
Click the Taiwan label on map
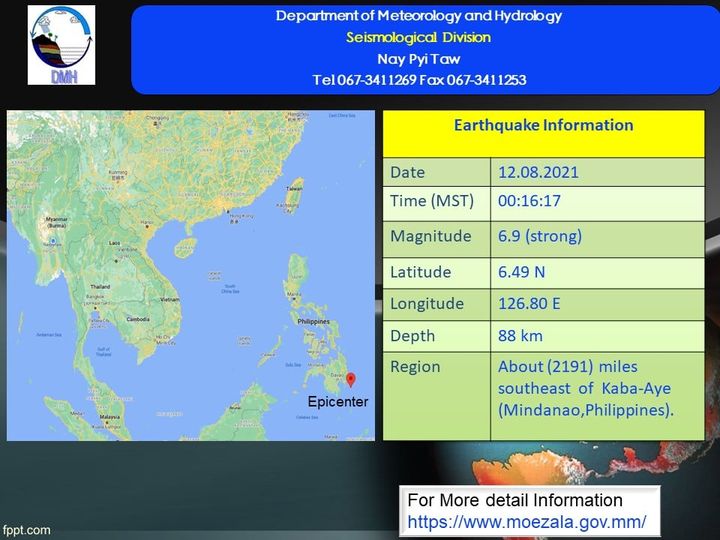click(x=294, y=188)
